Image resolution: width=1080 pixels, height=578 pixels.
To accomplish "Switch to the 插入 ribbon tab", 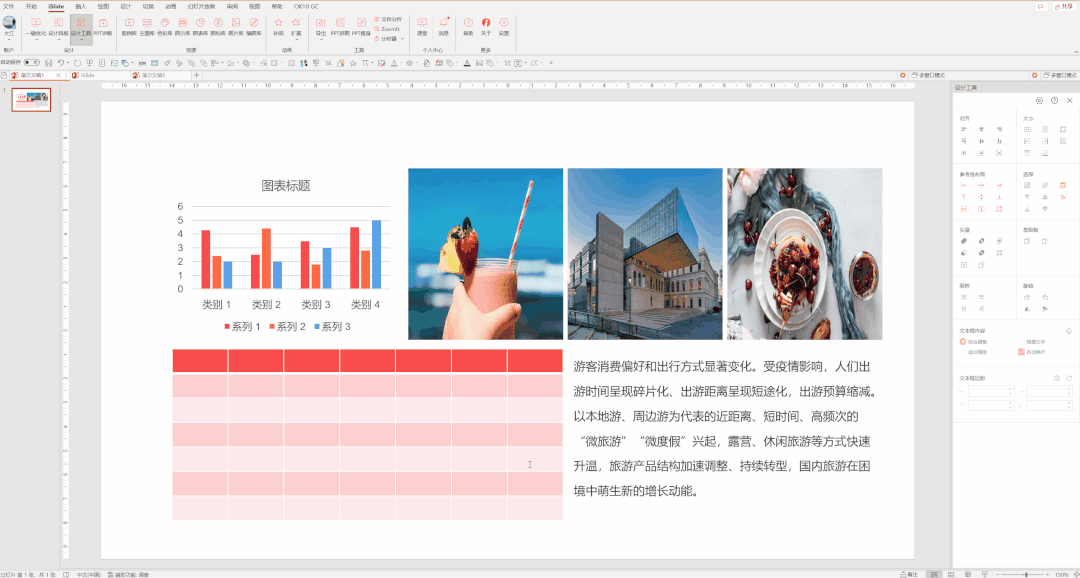I will tap(81, 6).
